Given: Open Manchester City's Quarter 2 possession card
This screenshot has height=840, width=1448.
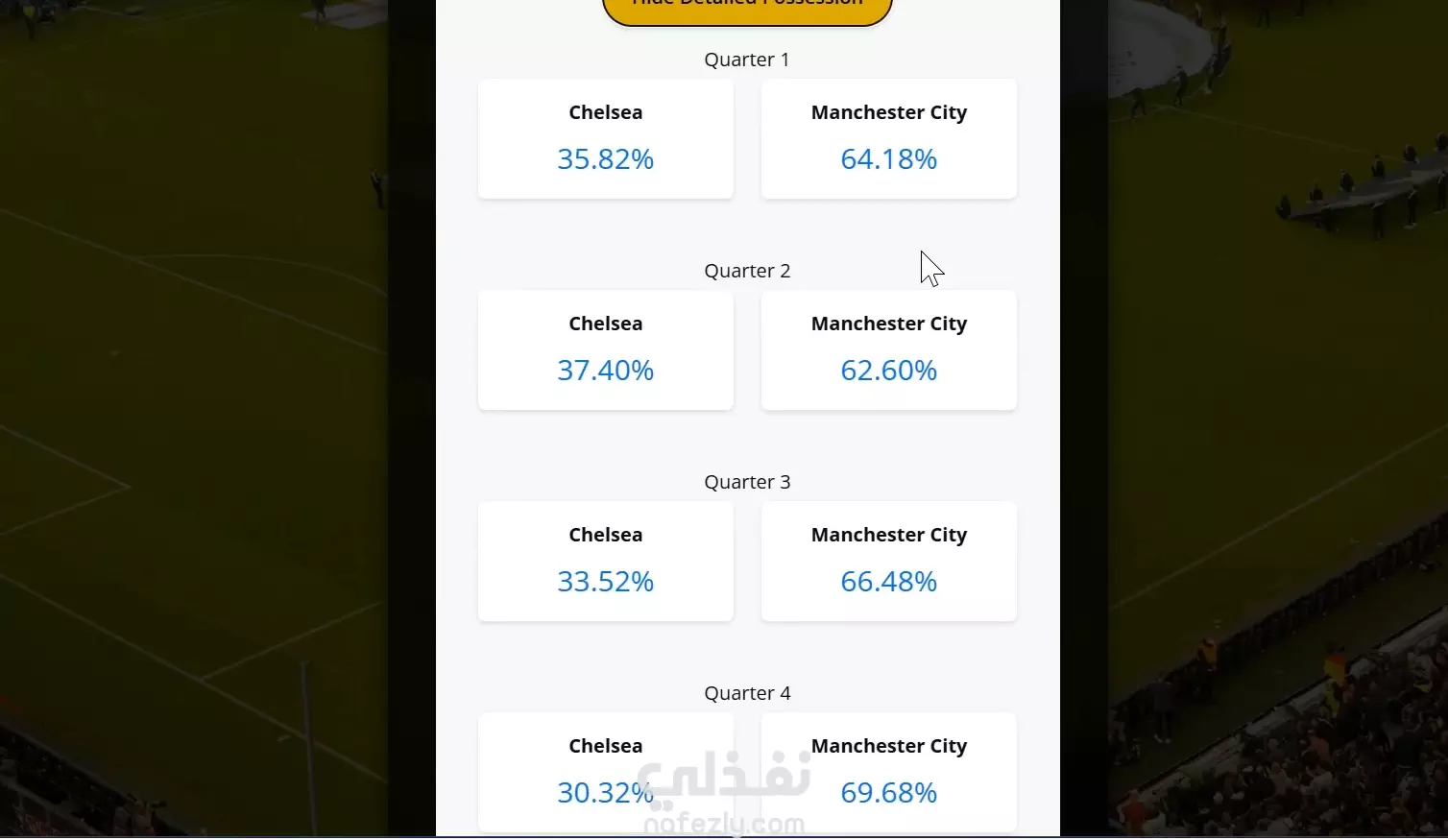Looking at the screenshot, I should (889, 350).
